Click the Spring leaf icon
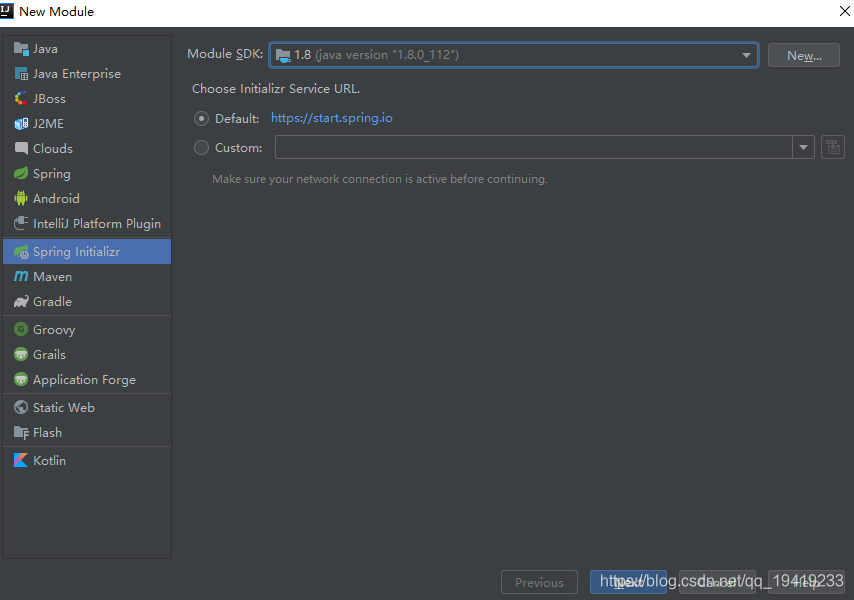 21,174
